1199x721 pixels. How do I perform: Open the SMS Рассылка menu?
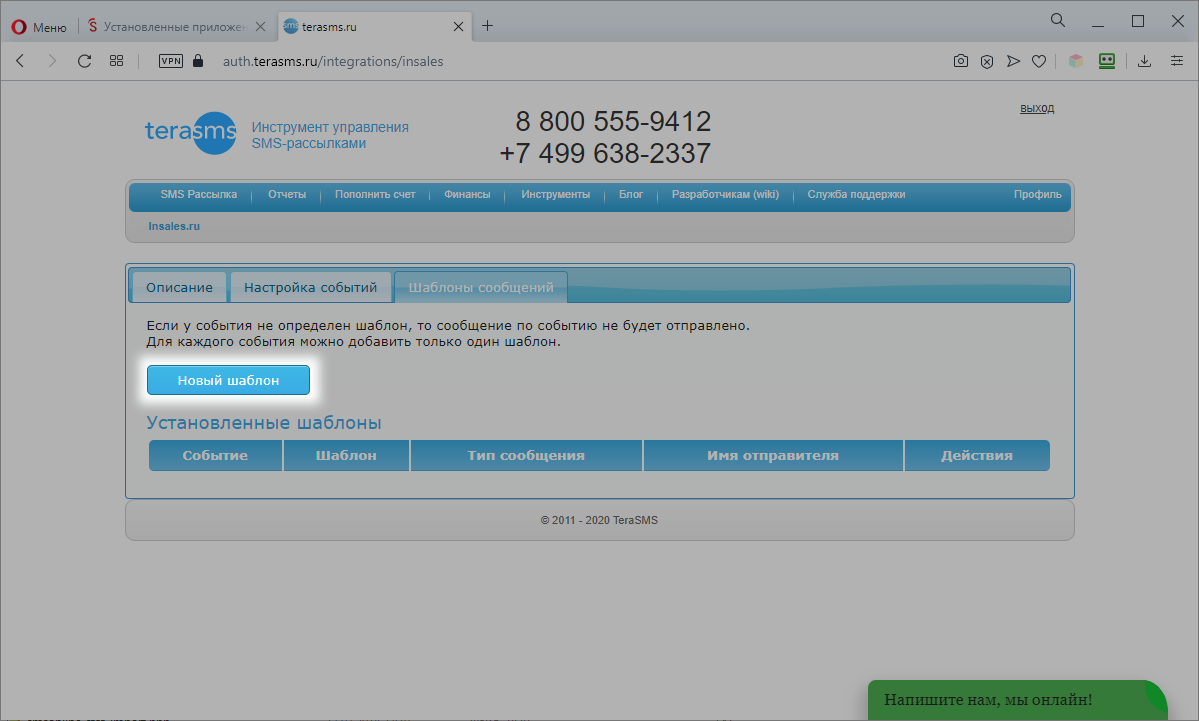(x=199, y=195)
